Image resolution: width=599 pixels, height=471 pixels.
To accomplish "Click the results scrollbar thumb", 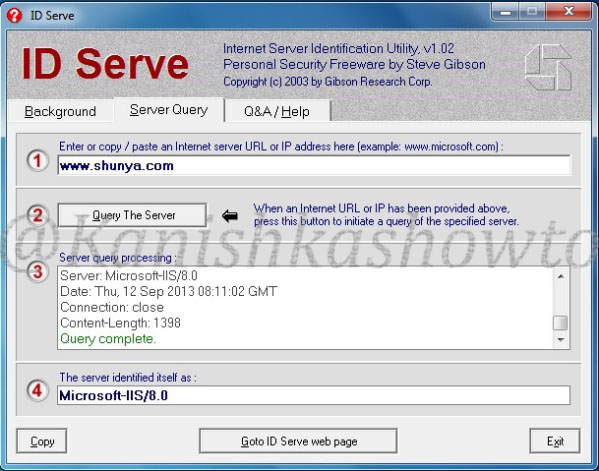I will coord(560,323).
